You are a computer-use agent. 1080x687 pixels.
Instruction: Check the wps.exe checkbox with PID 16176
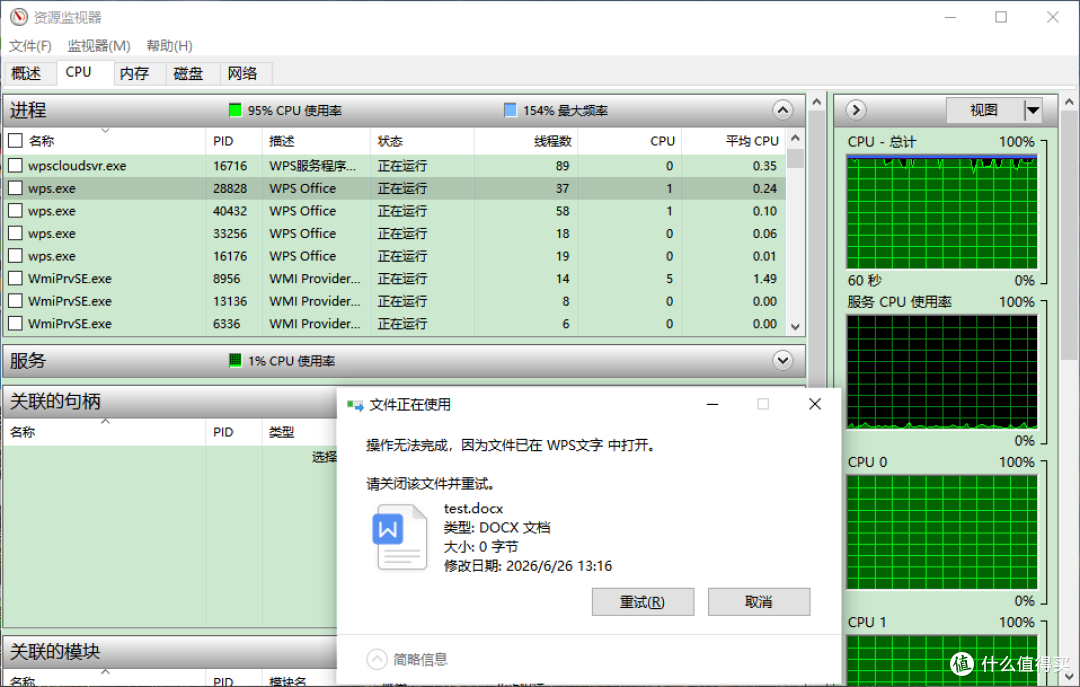(15, 256)
